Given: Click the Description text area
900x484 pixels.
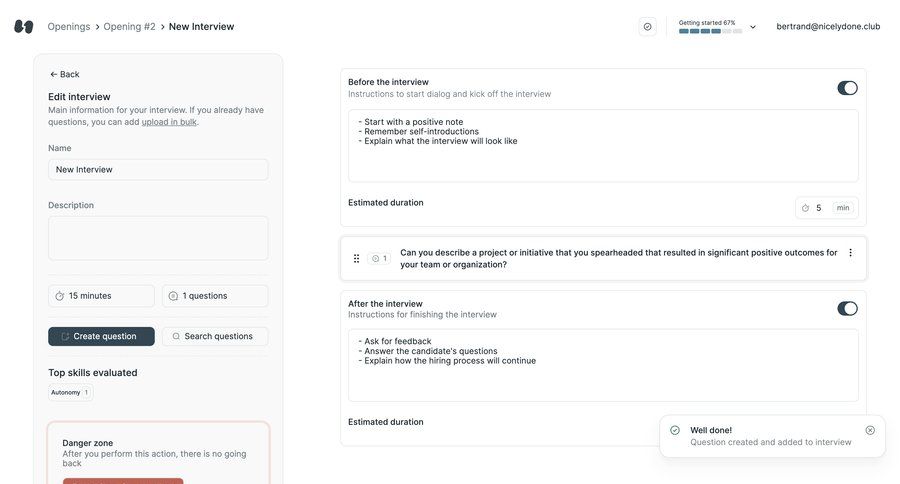Looking at the screenshot, I should [158, 238].
